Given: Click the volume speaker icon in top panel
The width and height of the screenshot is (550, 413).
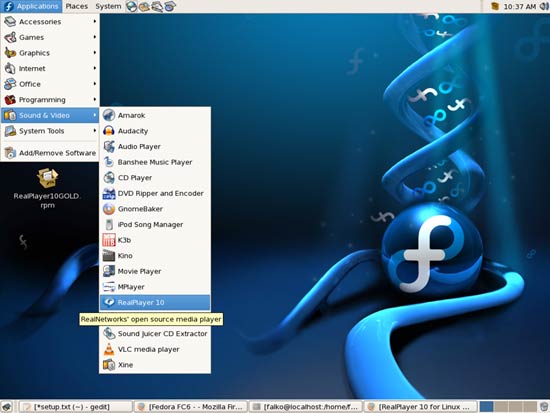Looking at the screenshot, I should click(544, 6).
